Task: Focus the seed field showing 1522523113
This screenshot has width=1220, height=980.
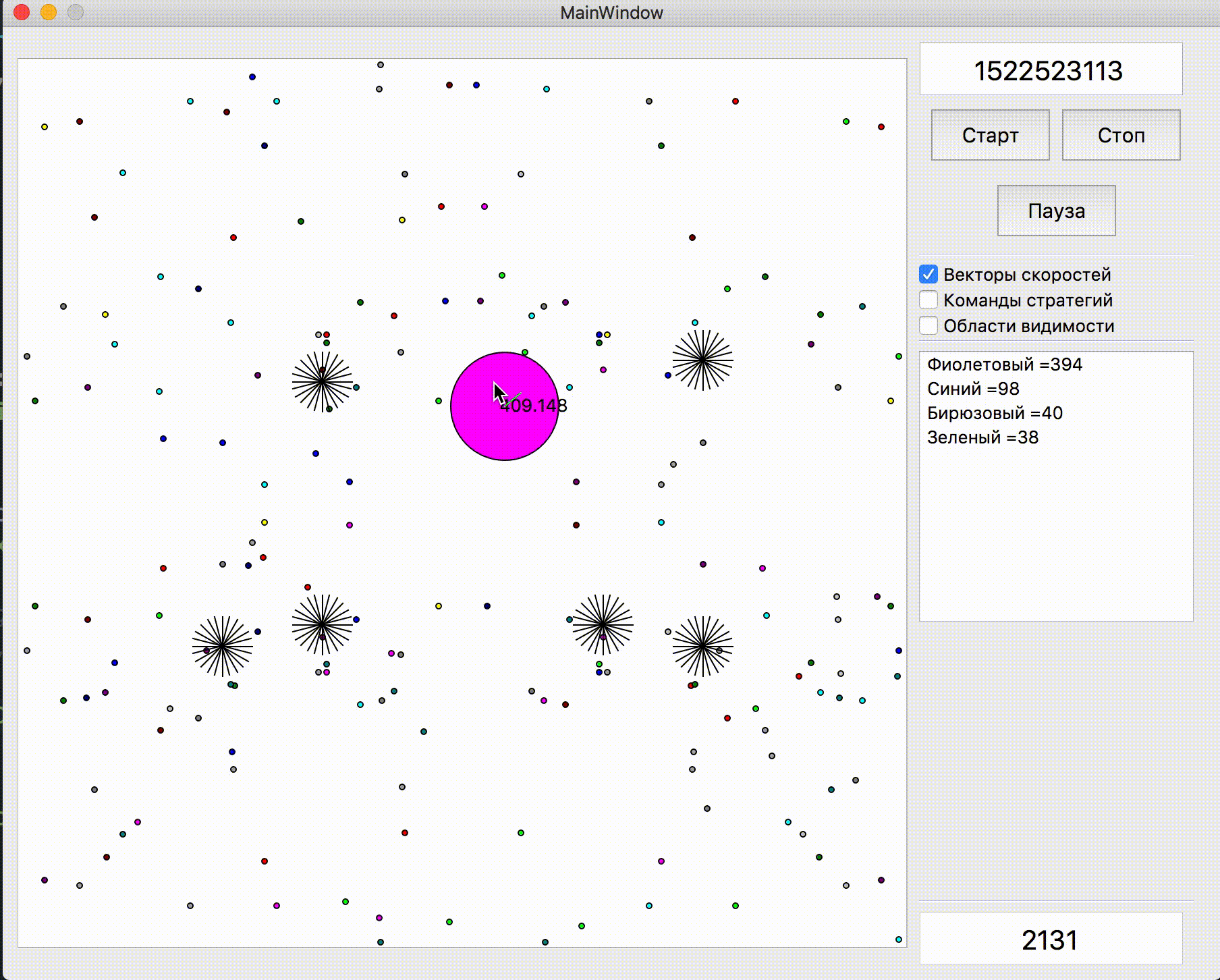Action: [1051, 70]
